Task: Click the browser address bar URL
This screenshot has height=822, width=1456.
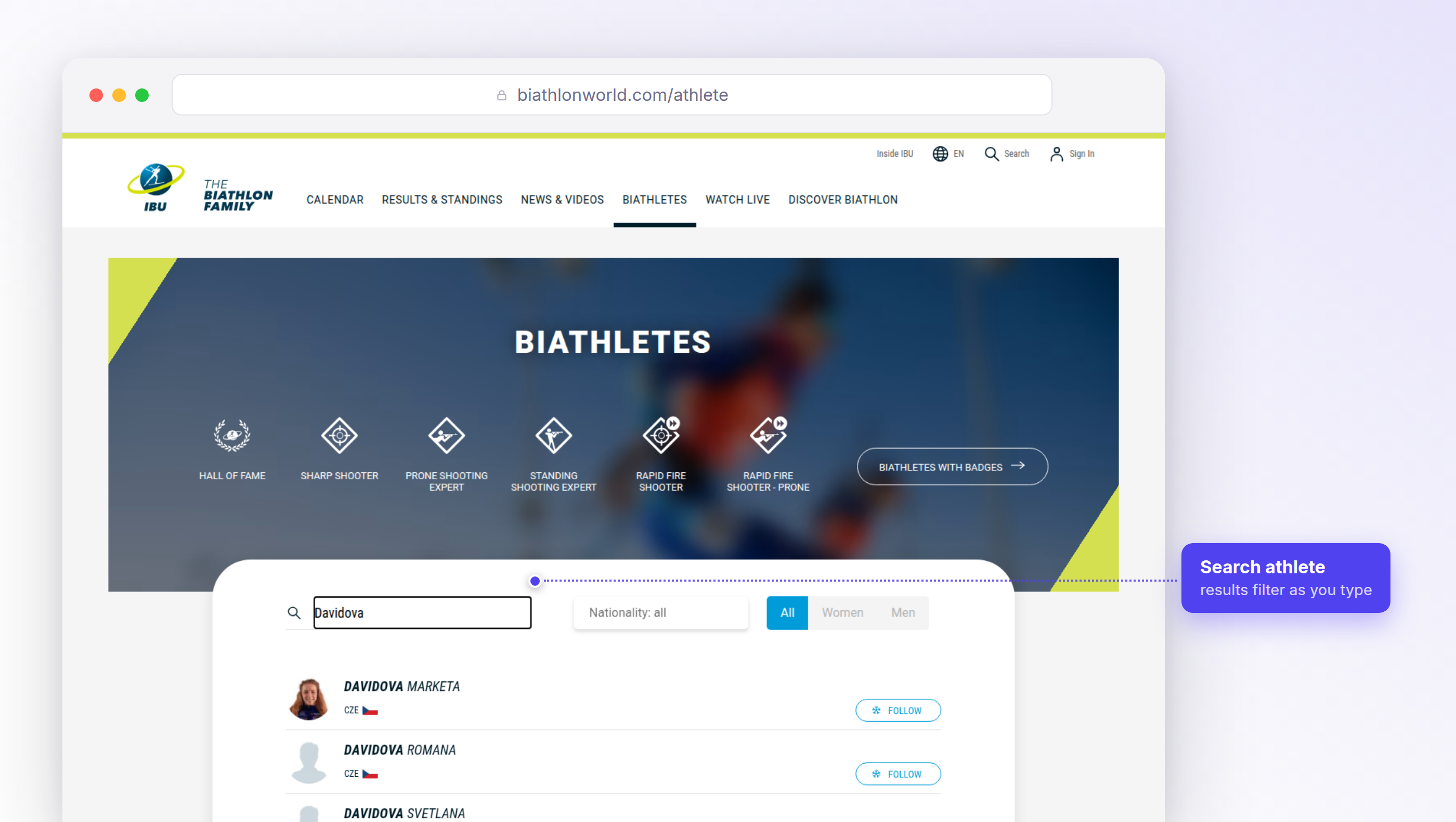Action: click(622, 95)
